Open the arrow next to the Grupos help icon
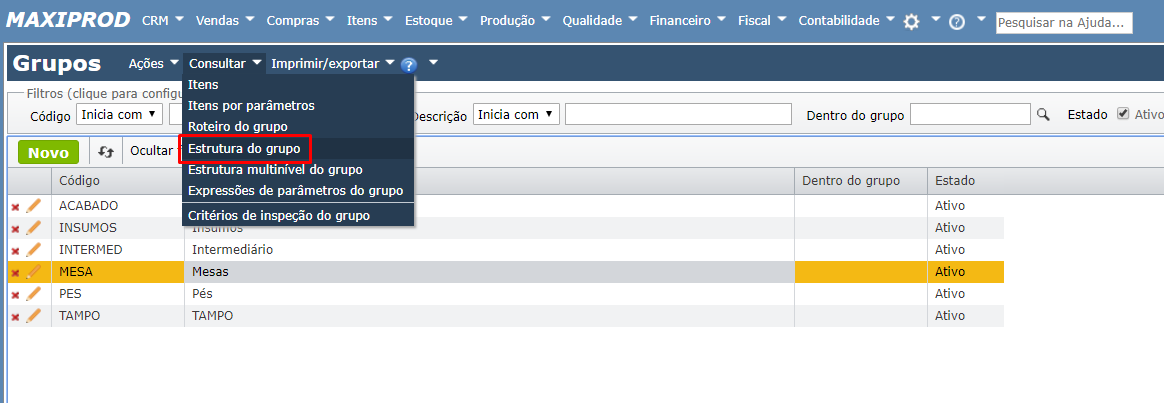The image size is (1164, 403). [434, 62]
